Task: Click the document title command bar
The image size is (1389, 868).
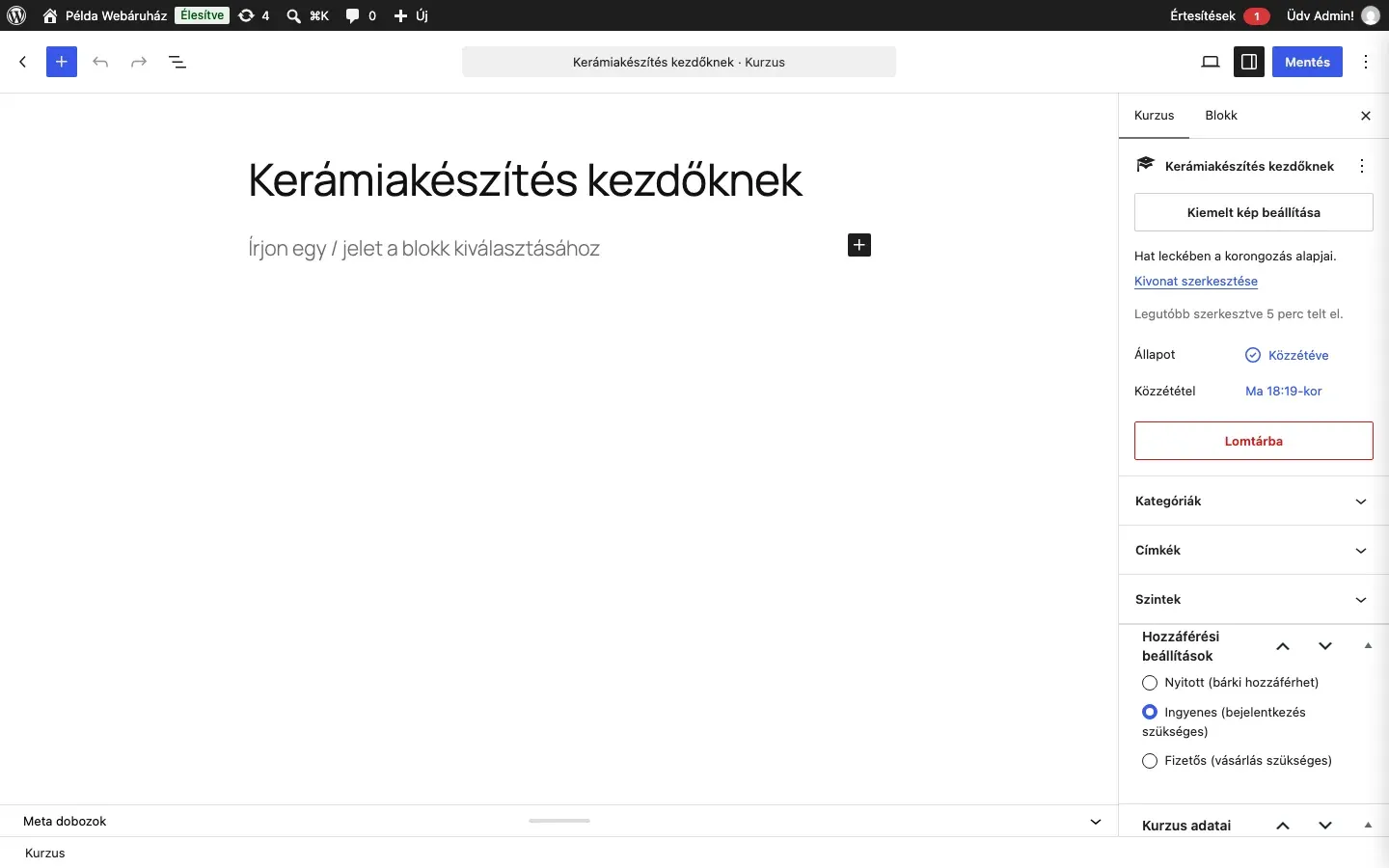Action: pos(679,62)
